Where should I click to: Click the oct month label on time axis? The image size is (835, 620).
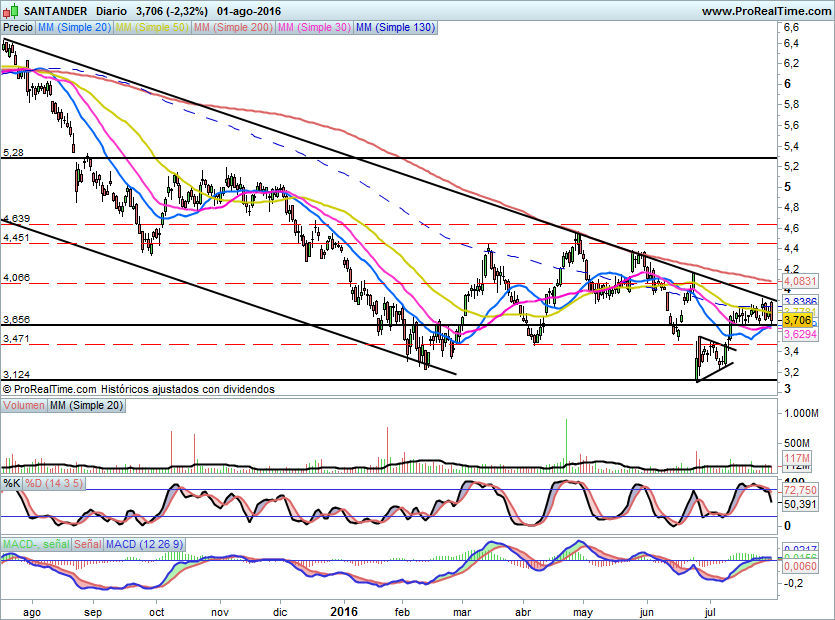(157, 613)
